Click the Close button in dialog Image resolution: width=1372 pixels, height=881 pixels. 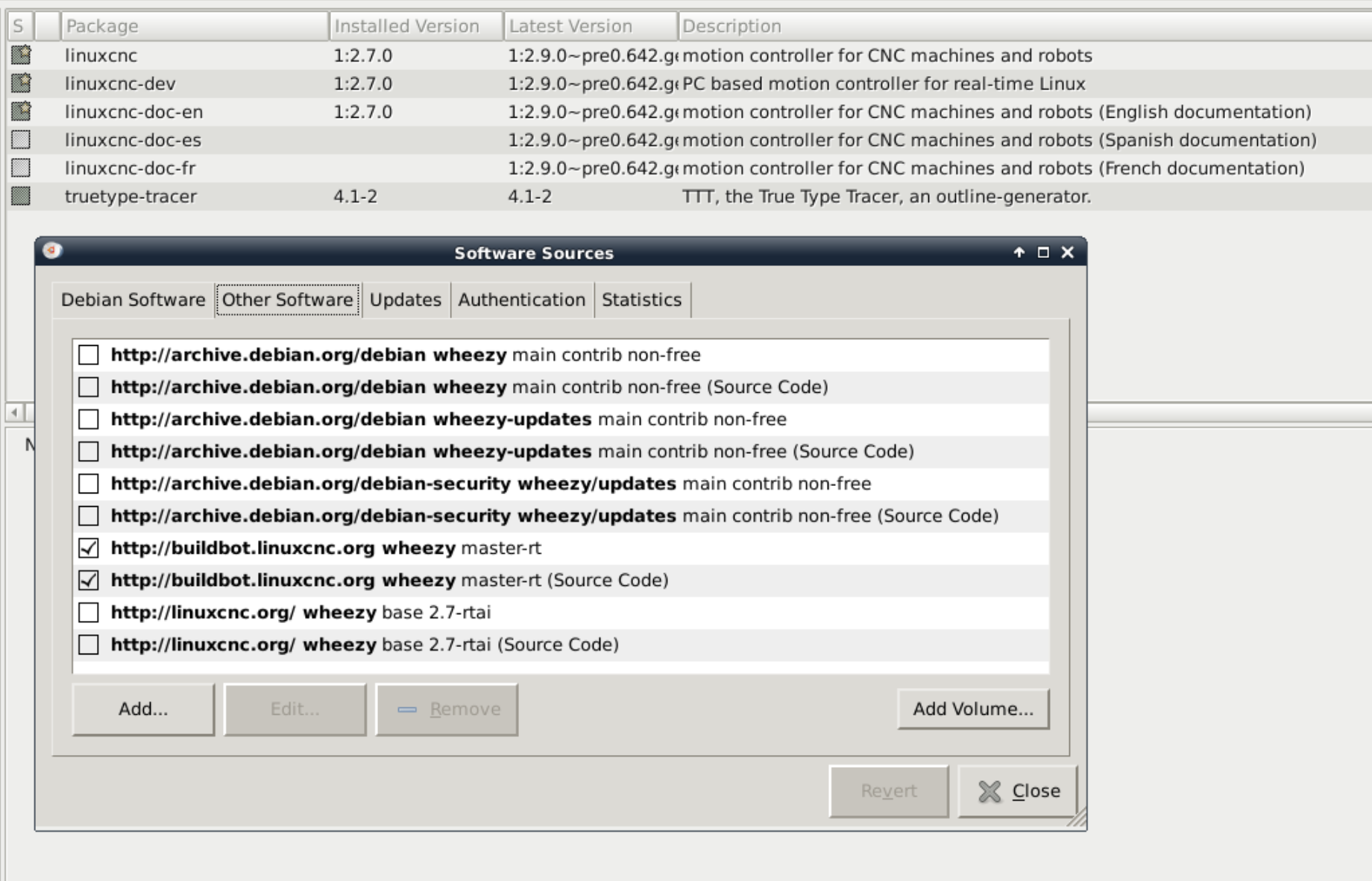click(1018, 791)
